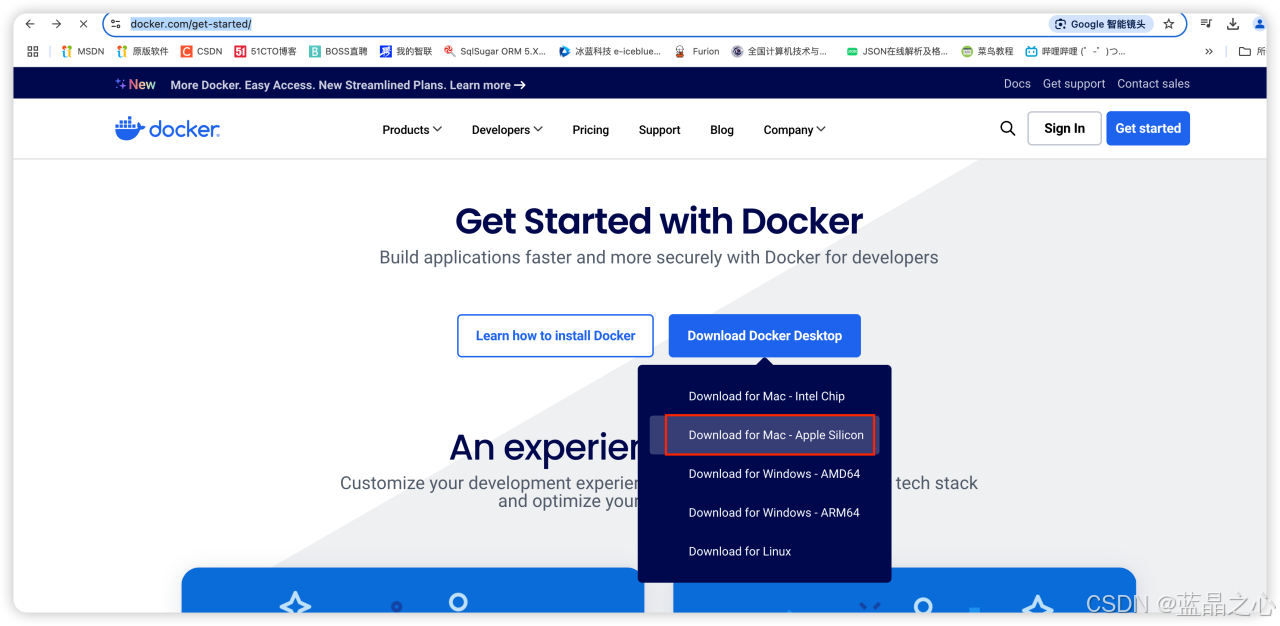Open the apps grid in bookmarks bar
This screenshot has width=1280, height=626.
tap(33, 51)
